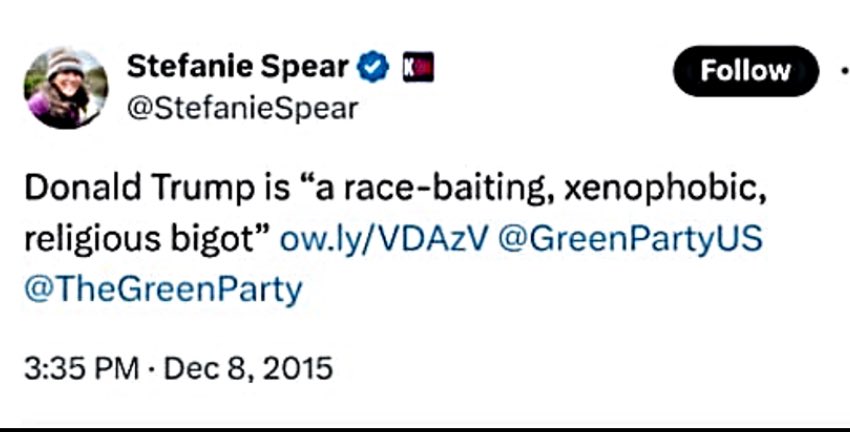
Task: Click the blue verified checkmark badge
Action: point(373,68)
